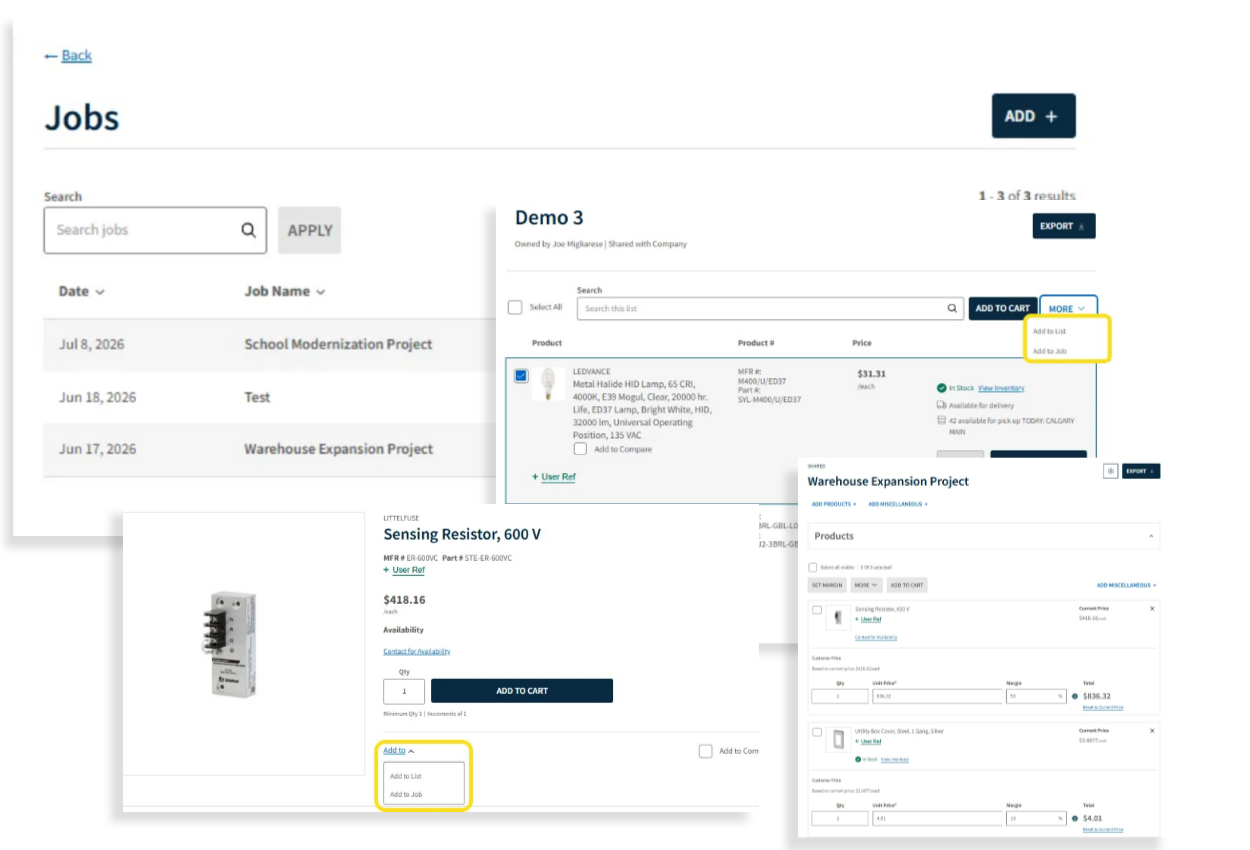Click the magnifier icon in Demo 3 list search

point(953,308)
